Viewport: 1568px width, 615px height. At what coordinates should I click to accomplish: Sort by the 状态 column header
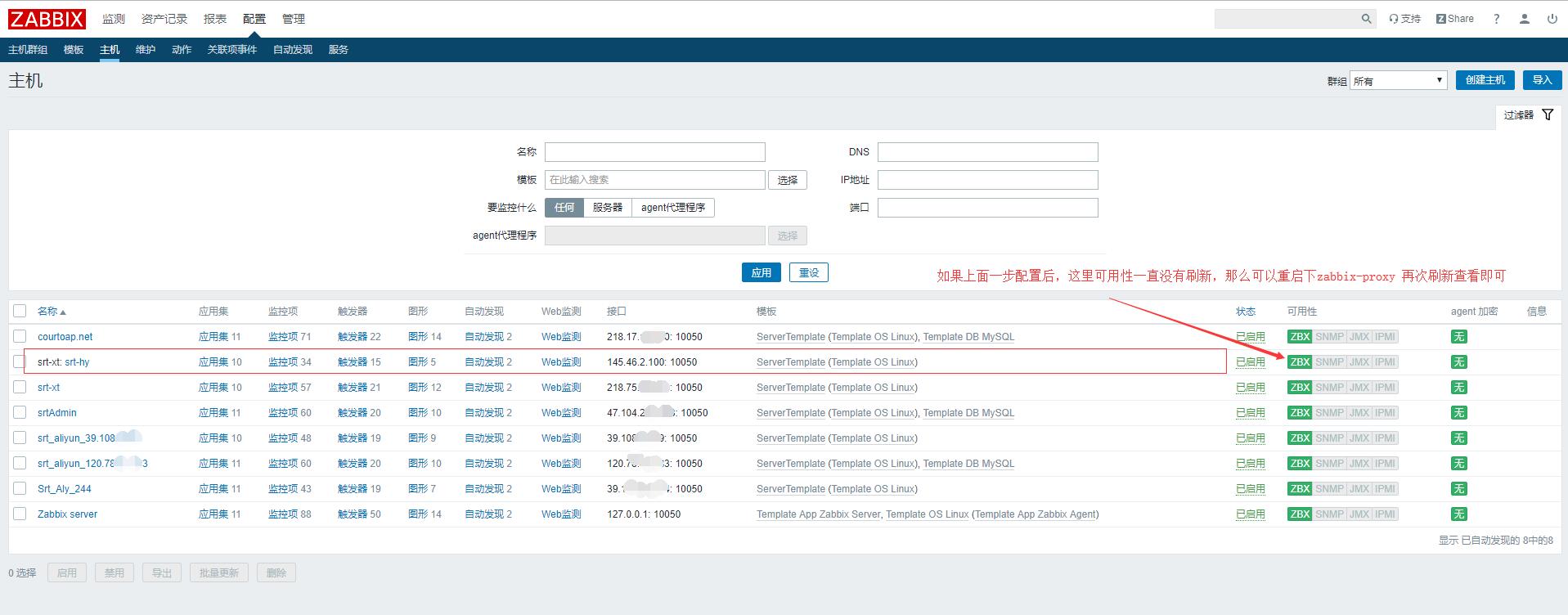click(1246, 312)
